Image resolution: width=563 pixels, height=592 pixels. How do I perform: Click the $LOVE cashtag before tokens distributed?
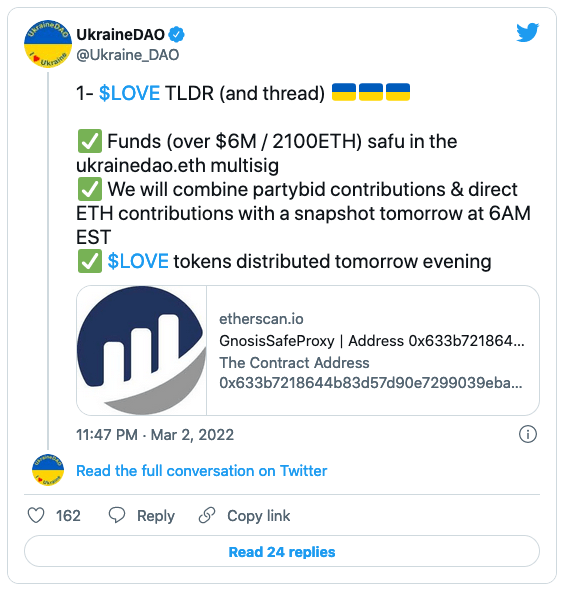click(138, 261)
